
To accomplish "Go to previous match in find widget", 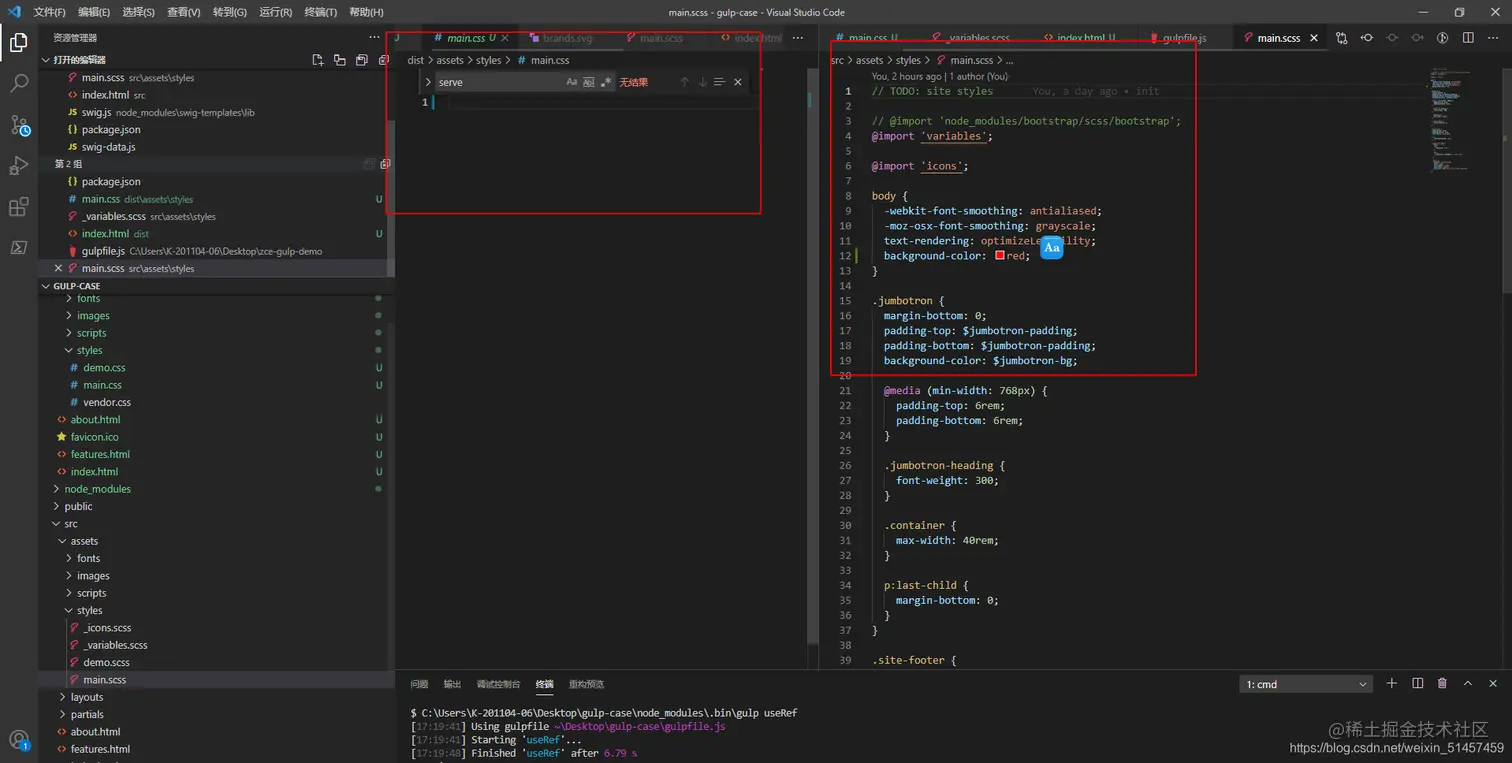I will pyautogui.click(x=684, y=82).
